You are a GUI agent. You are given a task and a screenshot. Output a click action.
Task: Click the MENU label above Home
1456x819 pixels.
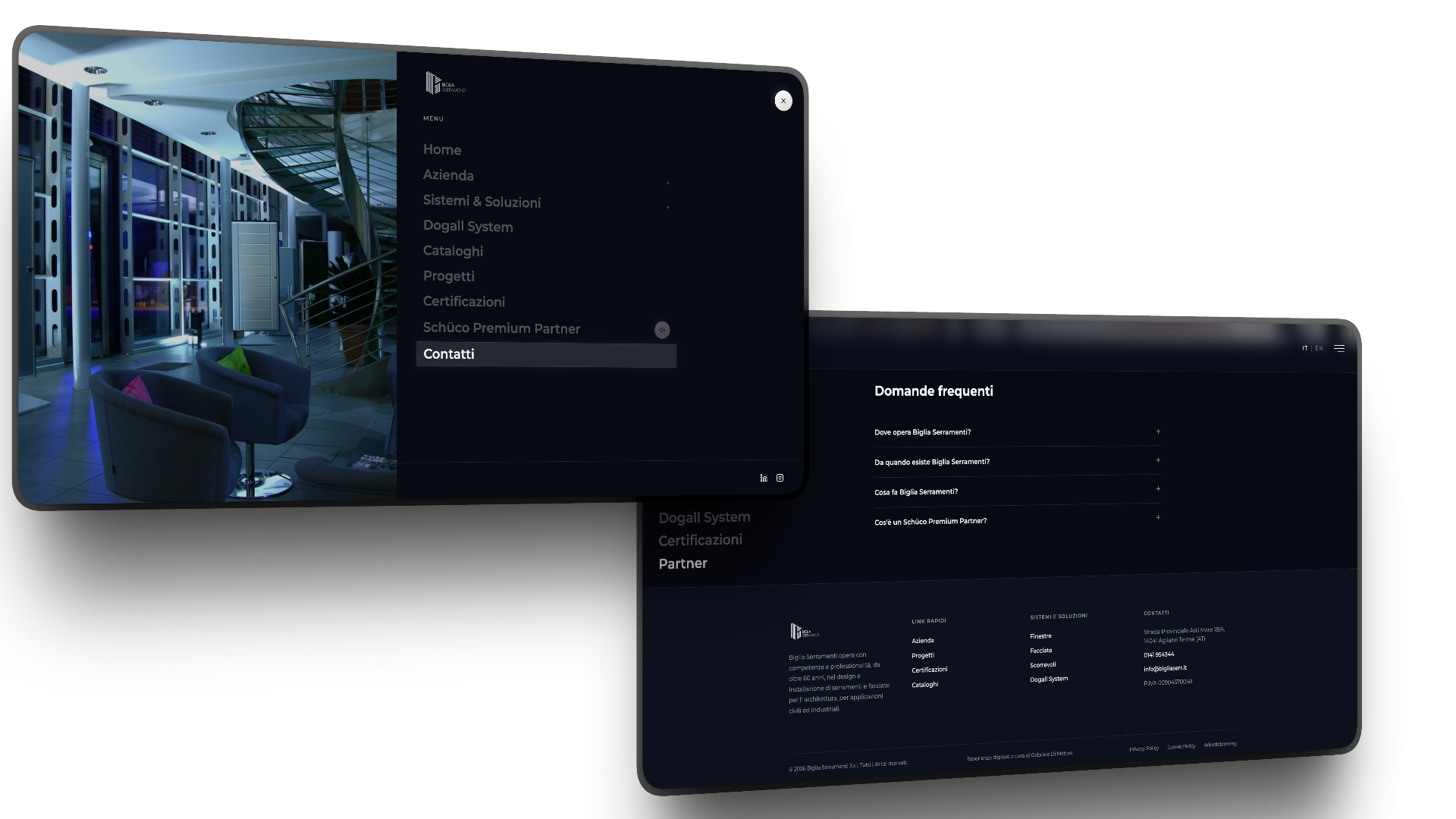(x=433, y=119)
